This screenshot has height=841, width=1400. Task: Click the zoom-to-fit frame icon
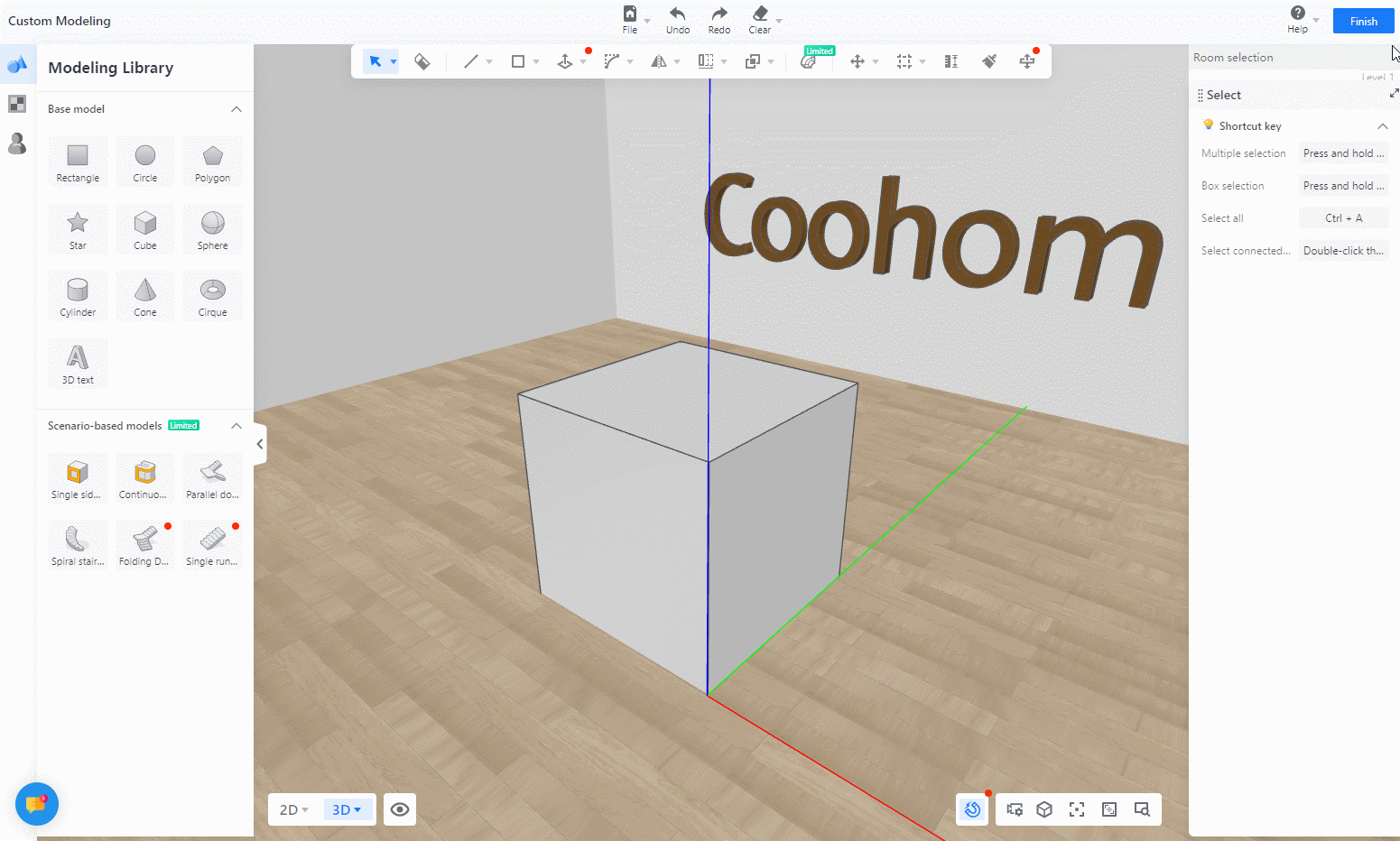coord(1109,809)
